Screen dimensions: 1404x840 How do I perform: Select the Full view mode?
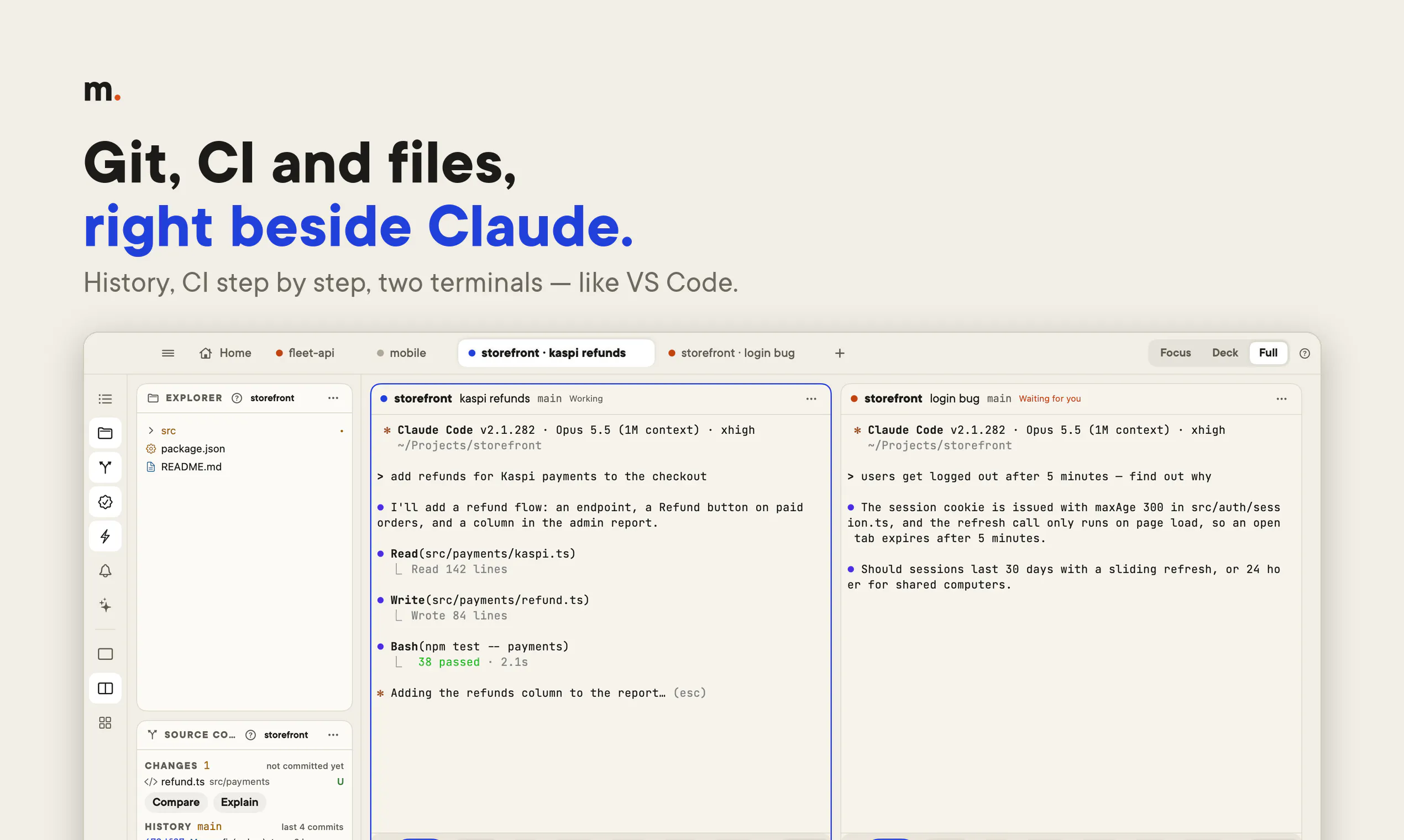tap(1268, 353)
